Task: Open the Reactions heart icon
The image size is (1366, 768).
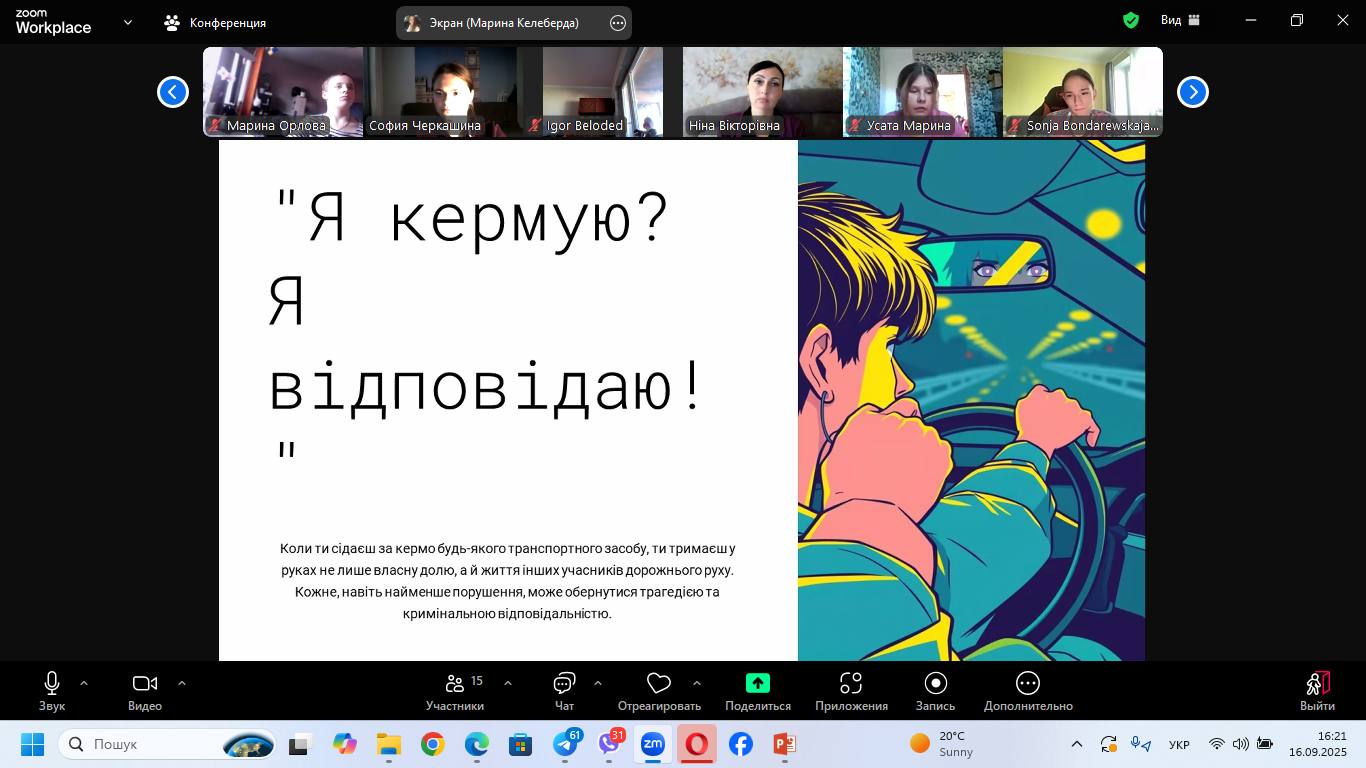Action: (x=658, y=684)
